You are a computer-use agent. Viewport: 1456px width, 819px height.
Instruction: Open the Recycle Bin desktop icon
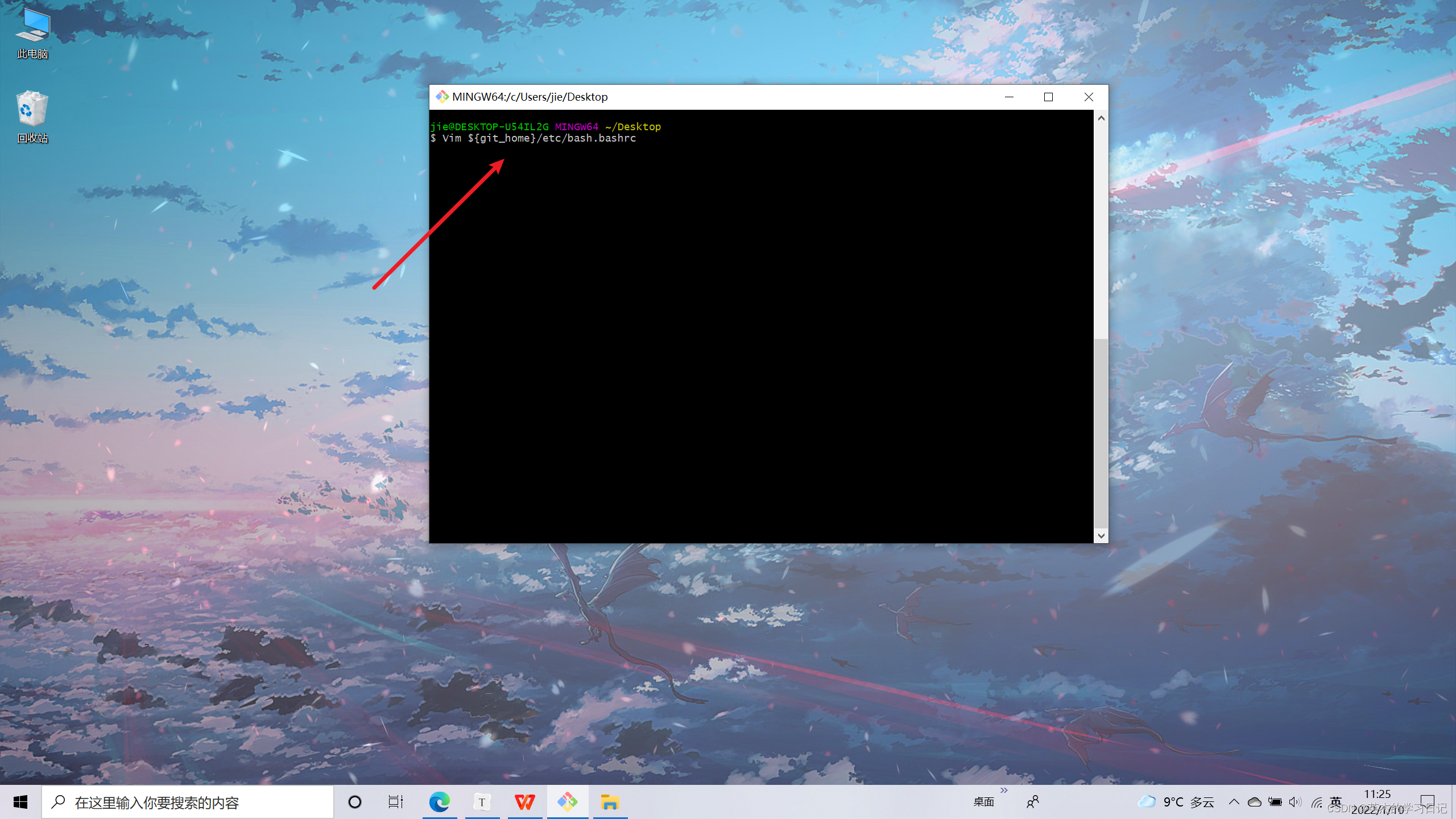32,117
